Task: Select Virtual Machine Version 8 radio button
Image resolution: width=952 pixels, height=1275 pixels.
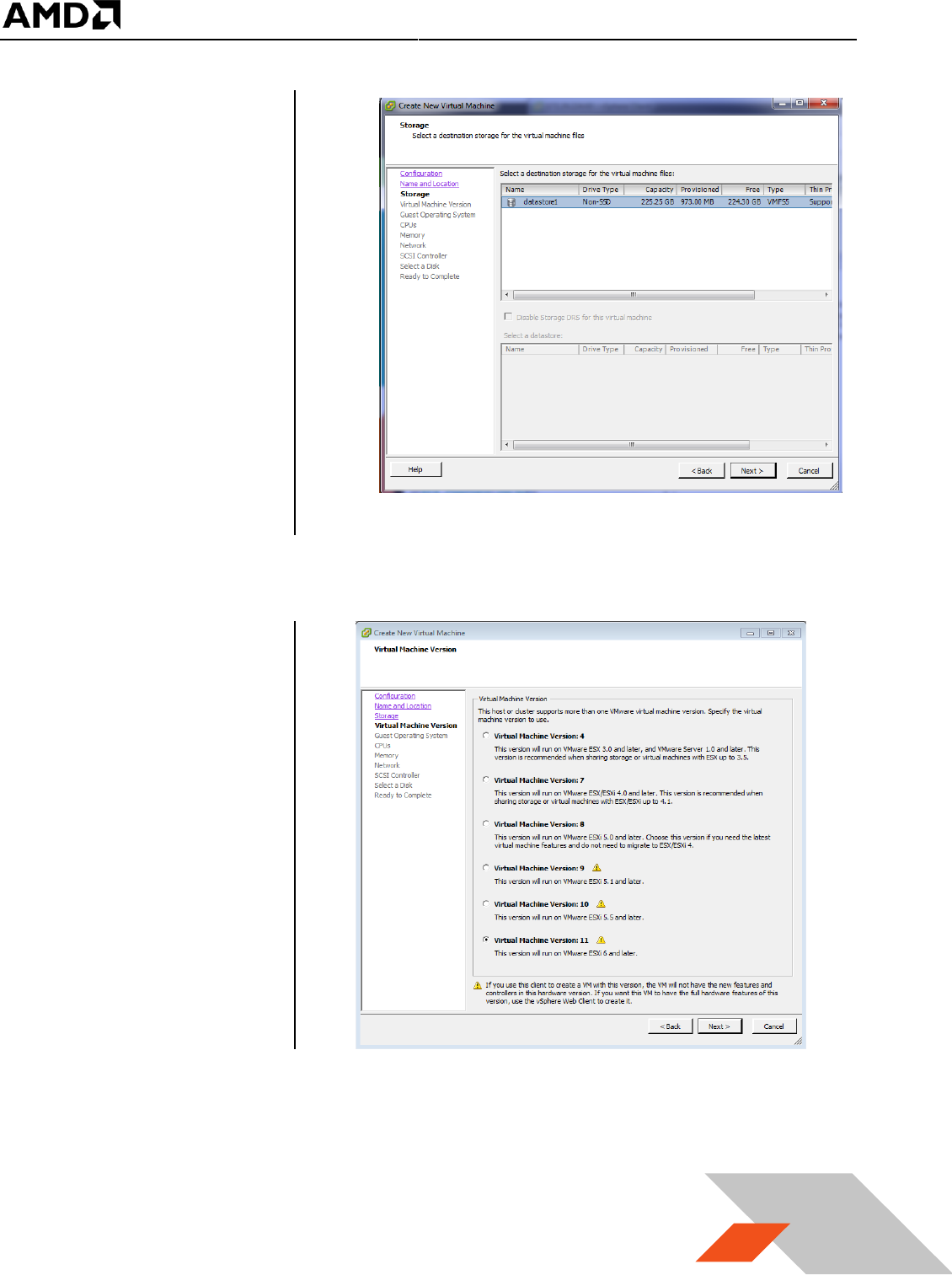Action: click(x=486, y=823)
